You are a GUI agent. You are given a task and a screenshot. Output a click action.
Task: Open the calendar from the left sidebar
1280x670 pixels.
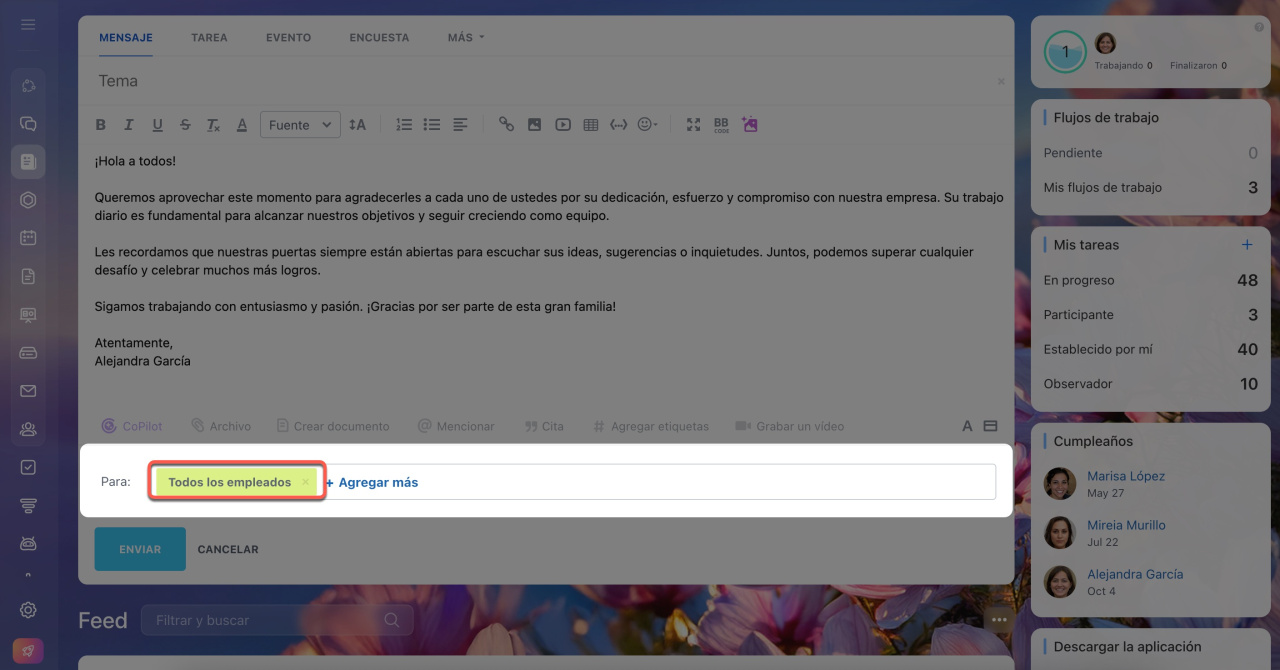[28, 238]
